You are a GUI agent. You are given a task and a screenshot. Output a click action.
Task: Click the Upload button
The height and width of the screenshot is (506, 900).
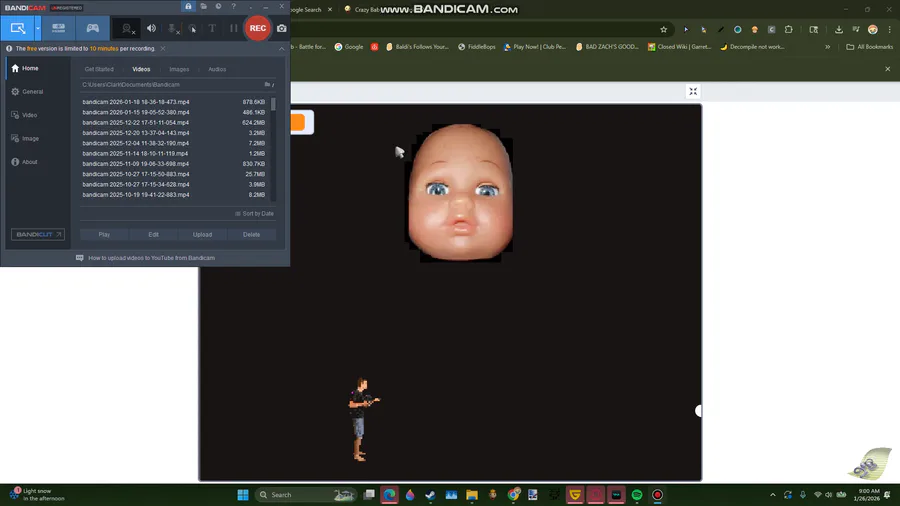point(202,235)
